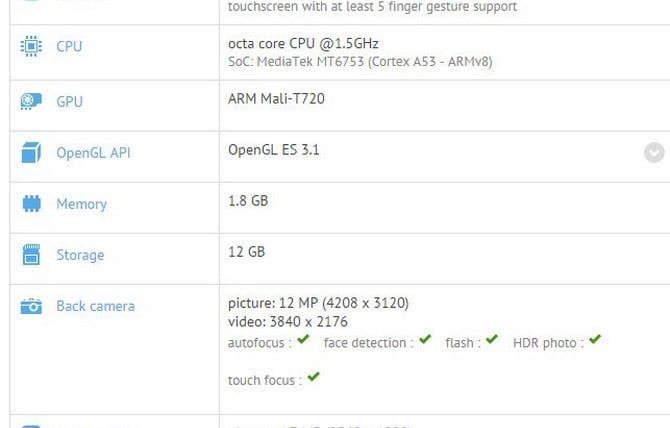Click the GPU graphics card icon
Viewport: 670px width, 428px height.
click(x=31, y=102)
